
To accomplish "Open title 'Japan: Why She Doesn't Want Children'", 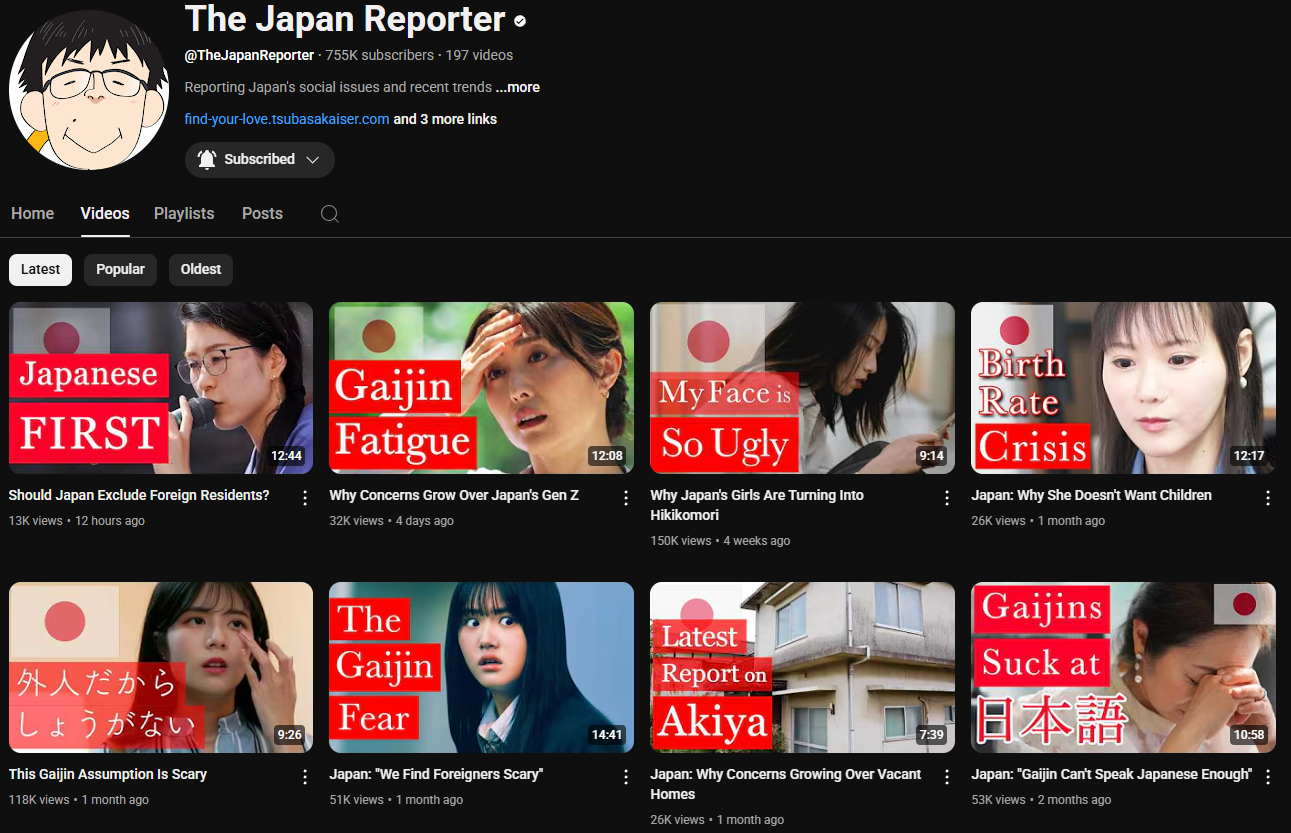I will click(x=1091, y=495).
